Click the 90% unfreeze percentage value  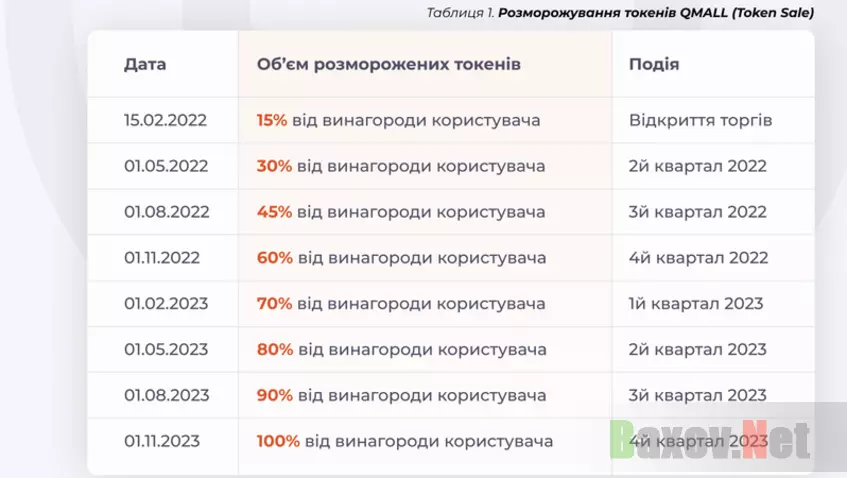(274, 395)
